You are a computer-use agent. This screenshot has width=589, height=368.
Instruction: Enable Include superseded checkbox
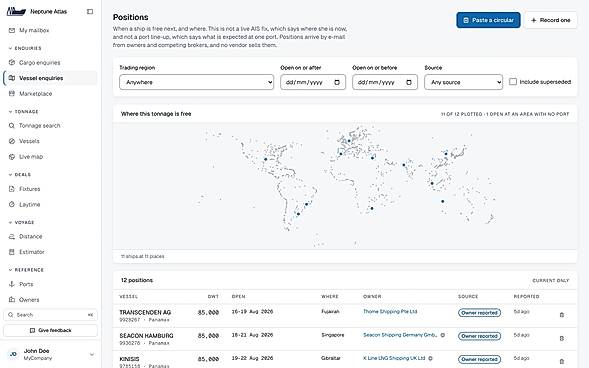[x=513, y=81]
